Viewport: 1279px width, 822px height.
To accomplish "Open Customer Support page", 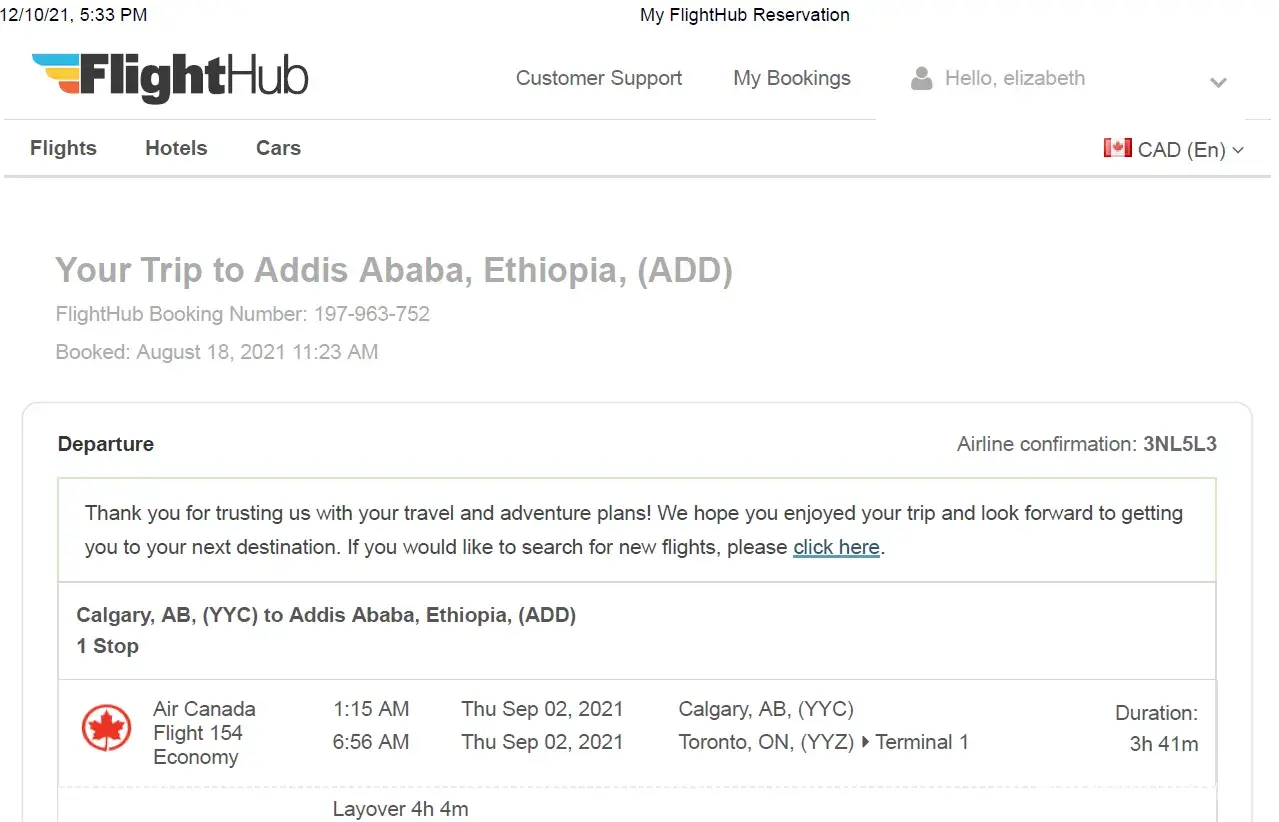I will (x=598, y=78).
